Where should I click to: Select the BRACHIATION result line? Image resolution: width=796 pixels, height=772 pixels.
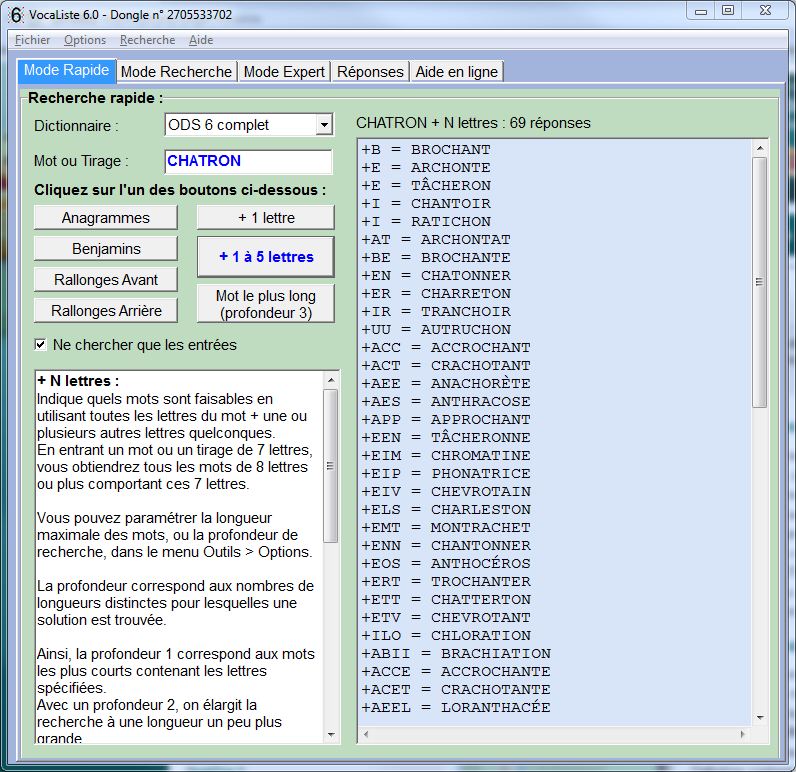pos(456,654)
